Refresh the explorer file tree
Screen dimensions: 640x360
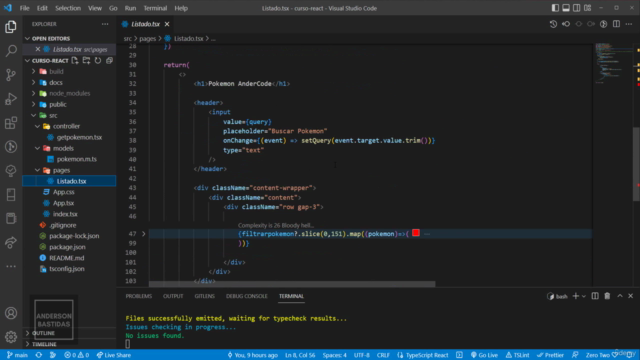[98, 60]
